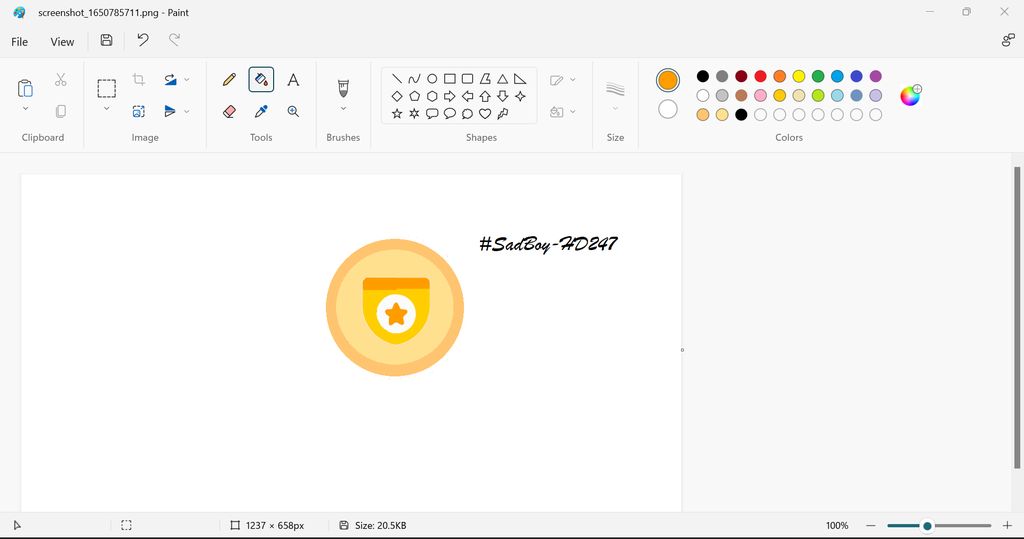Click the zoom out minus button
The height and width of the screenshot is (539, 1024).
871,525
